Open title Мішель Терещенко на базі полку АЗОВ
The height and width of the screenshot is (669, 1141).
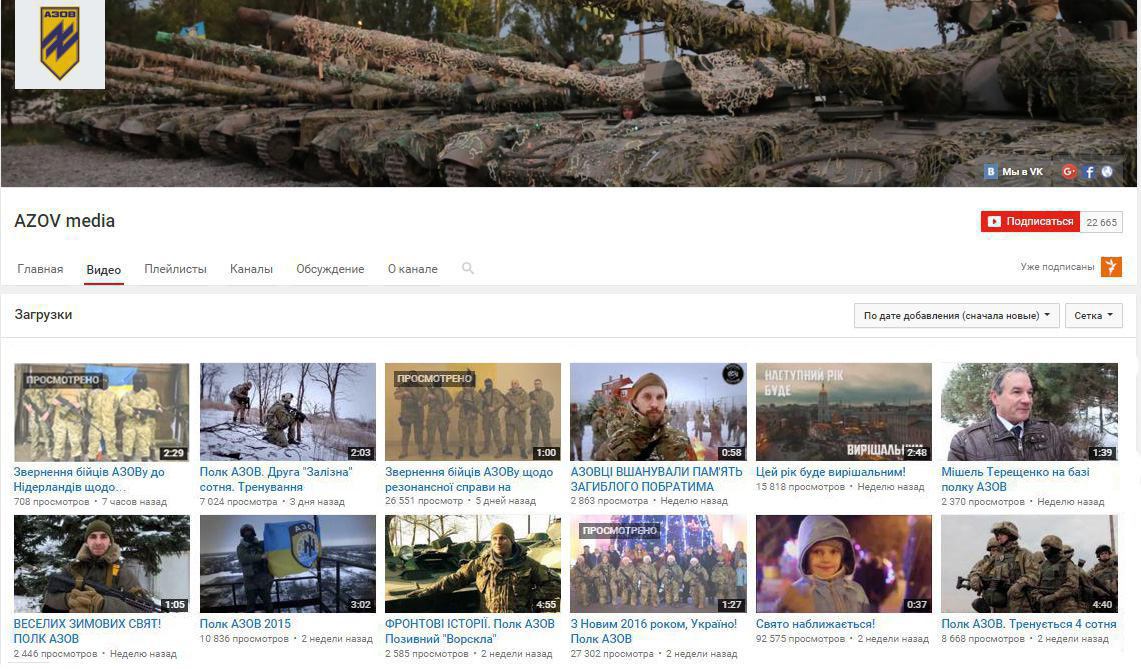1016,479
